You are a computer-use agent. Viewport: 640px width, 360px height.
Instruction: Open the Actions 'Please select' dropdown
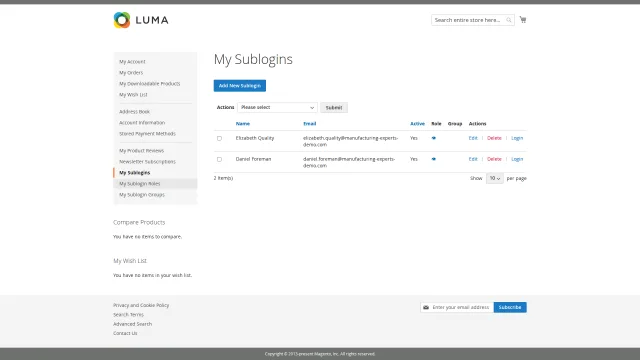277,107
